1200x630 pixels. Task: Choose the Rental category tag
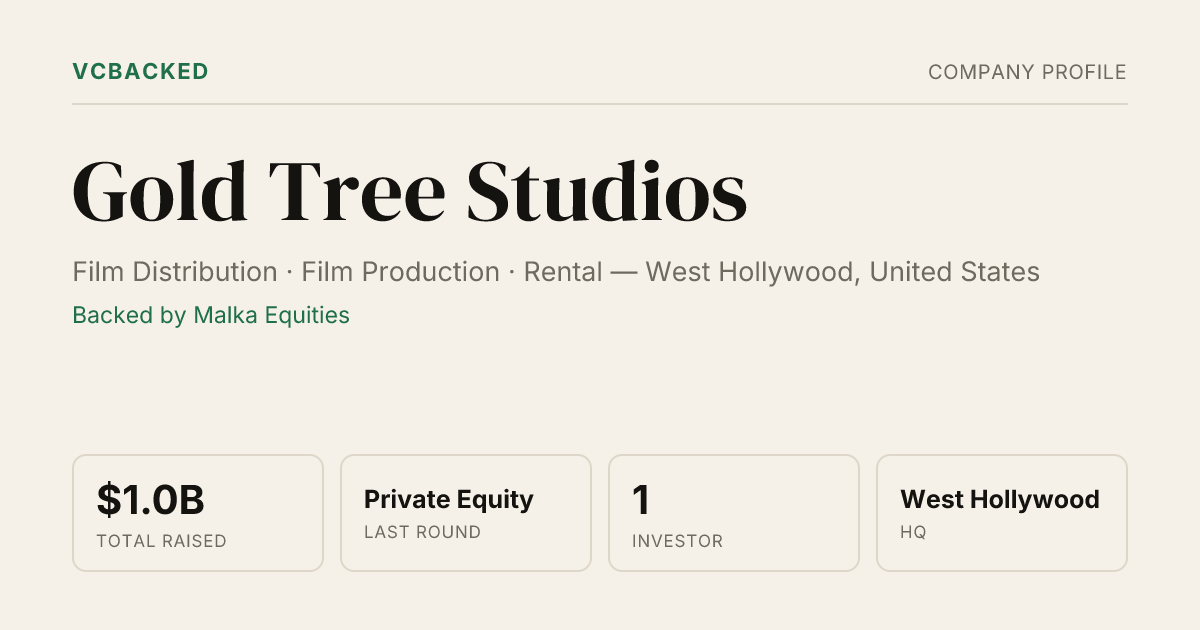coord(561,272)
